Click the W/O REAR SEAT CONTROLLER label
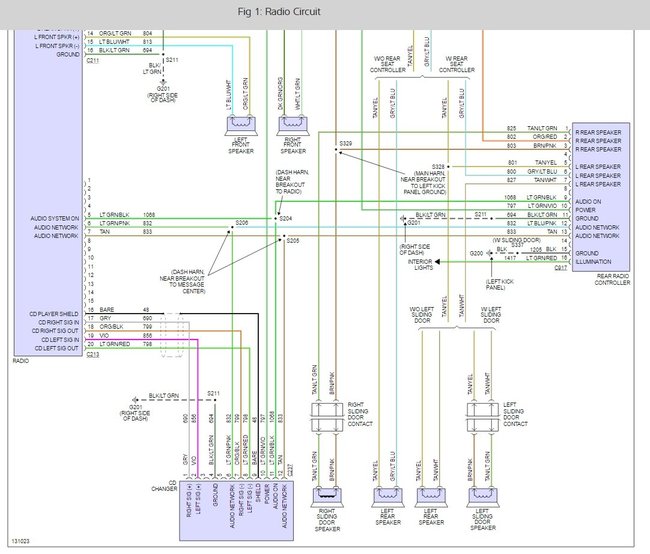Screen dimensions: 650x554 pyautogui.click(x=388, y=64)
